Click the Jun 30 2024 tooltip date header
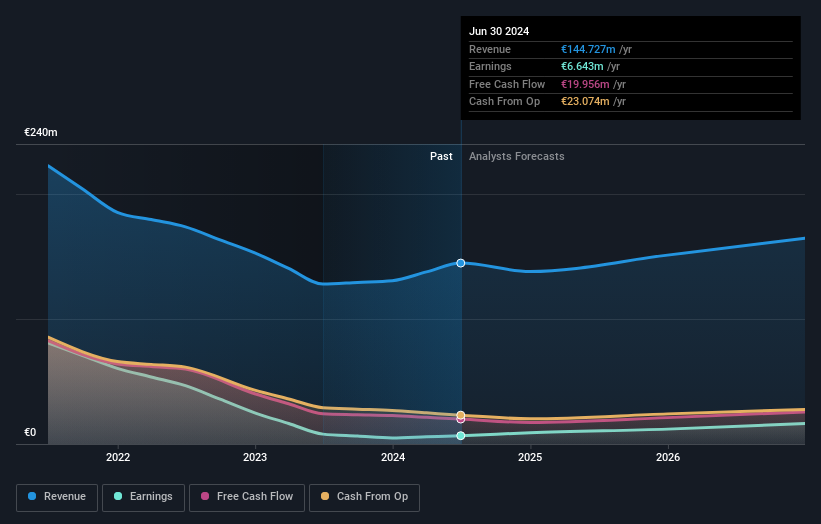 pyautogui.click(x=499, y=31)
